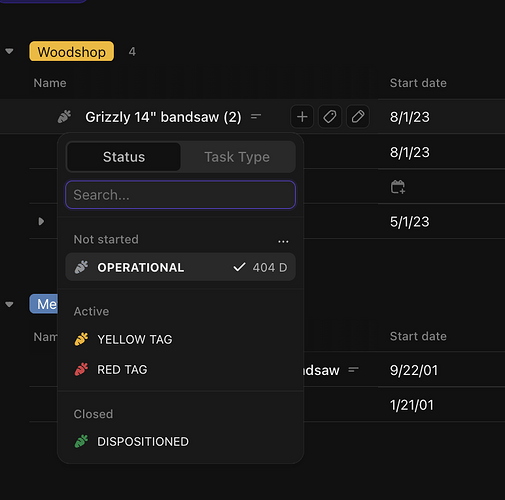Image resolution: width=505 pixels, height=500 pixels.
Task: Open the calendar add-date icon
Action: coord(398,187)
